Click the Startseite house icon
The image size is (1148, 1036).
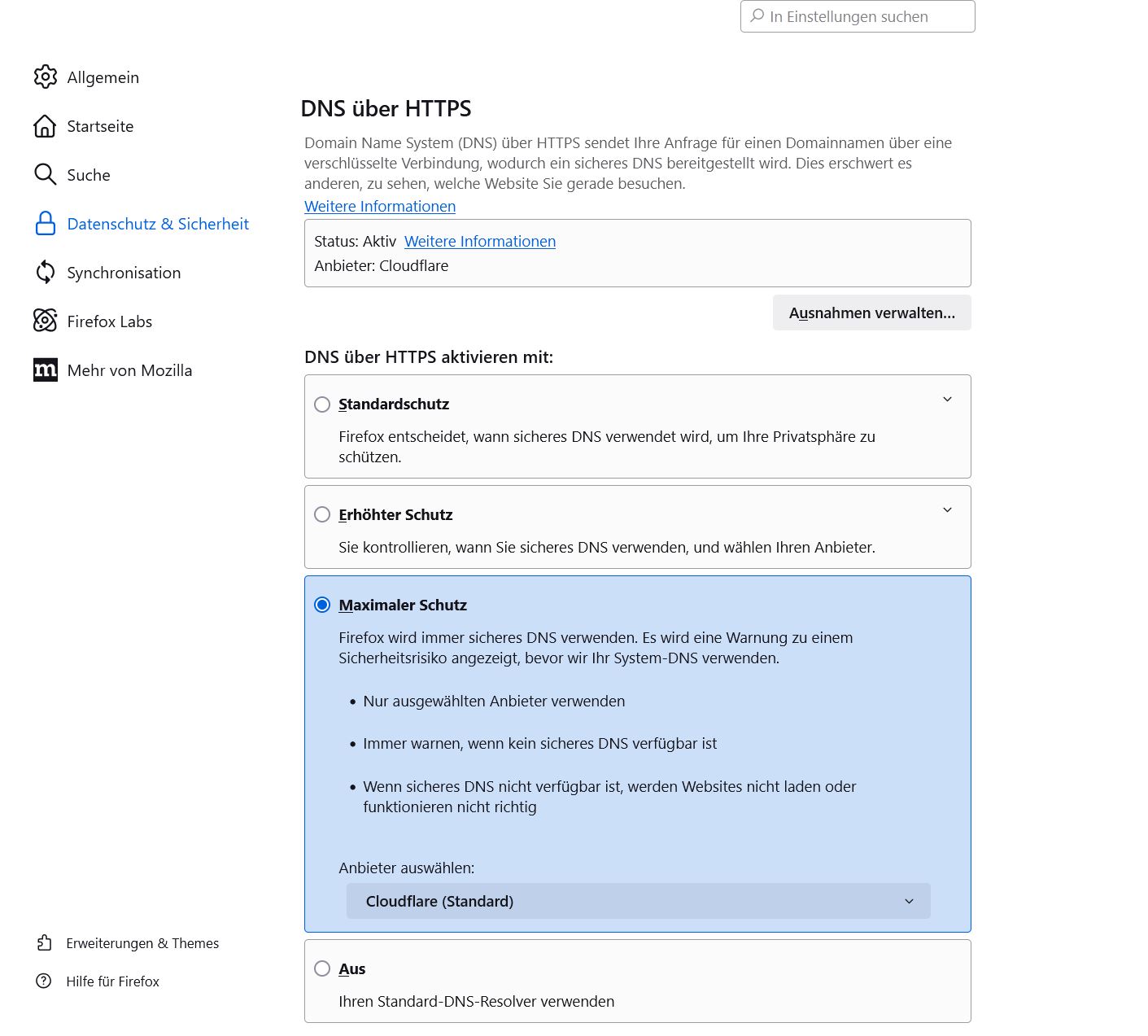45,126
